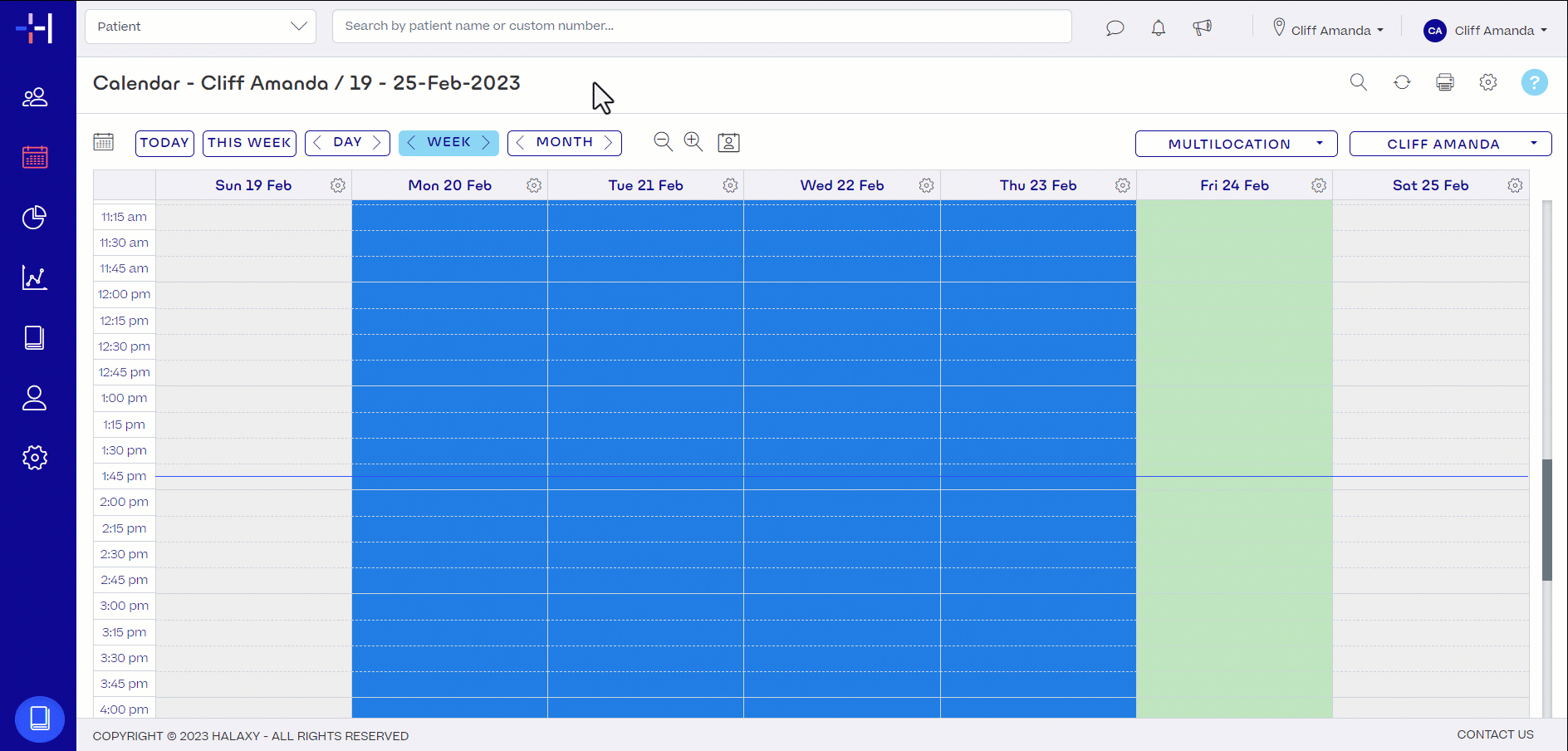Click the notifications bell icon
1568x751 pixels.
click(x=1159, y=28)
